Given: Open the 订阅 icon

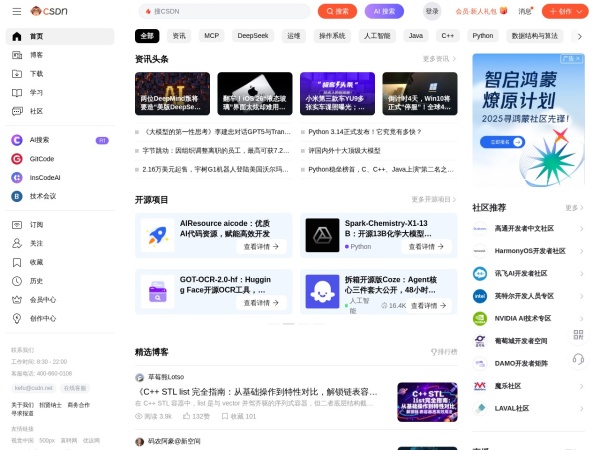Looking at the screenshot, I should [17, 225].
